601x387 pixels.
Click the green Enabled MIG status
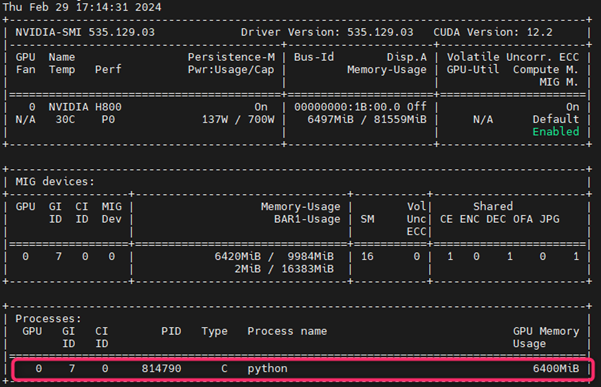coord(556,132)
